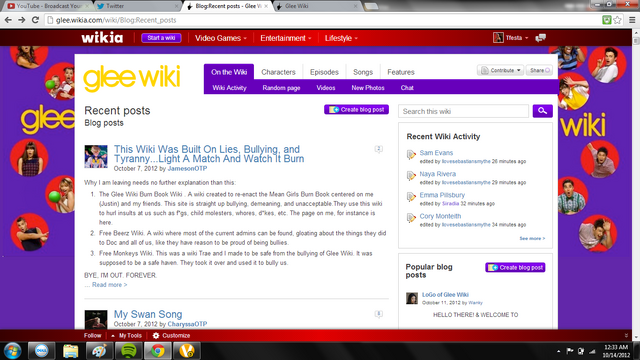Switch to the Twitter browser tab
The width and height of the screenshot is (640, 360).
coord(137,6)
